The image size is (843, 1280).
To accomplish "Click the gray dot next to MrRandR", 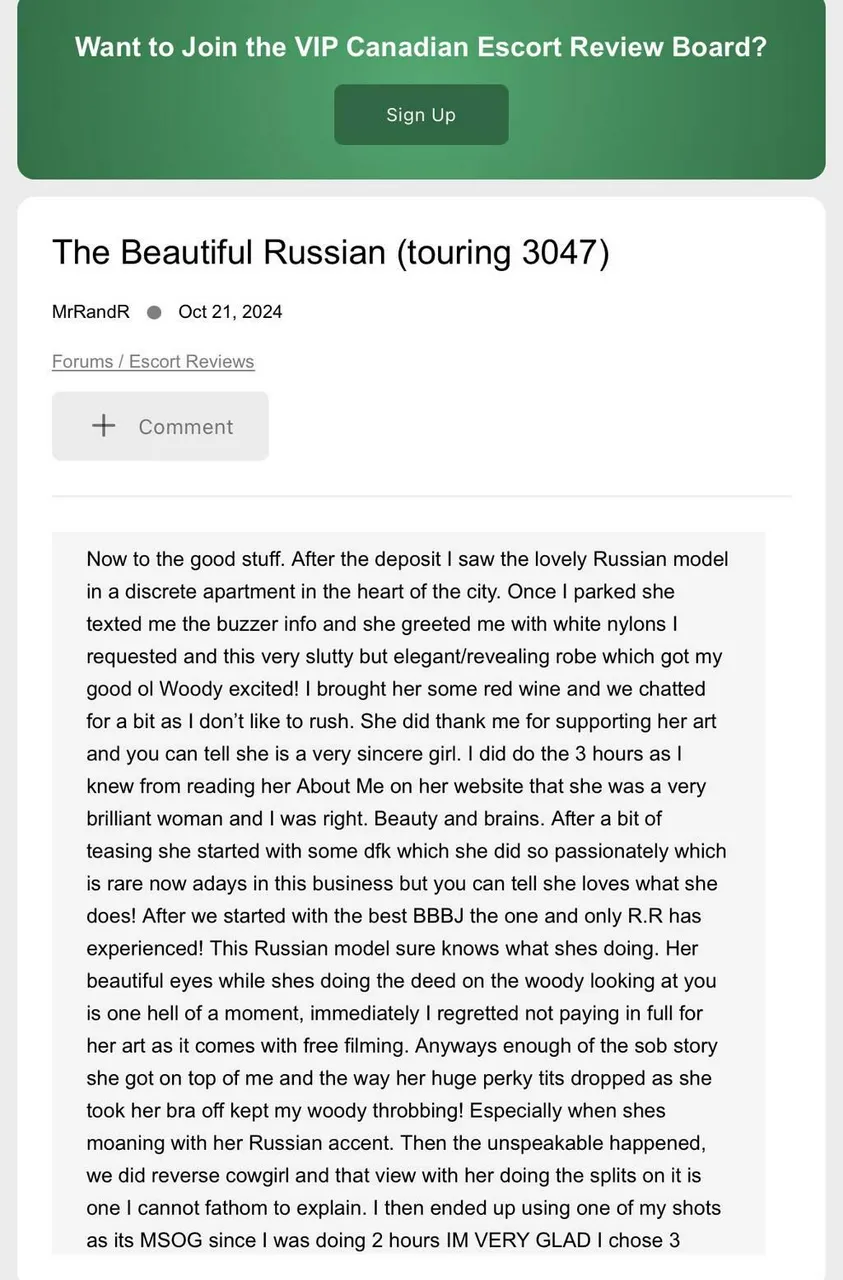I will click(154, 312).
